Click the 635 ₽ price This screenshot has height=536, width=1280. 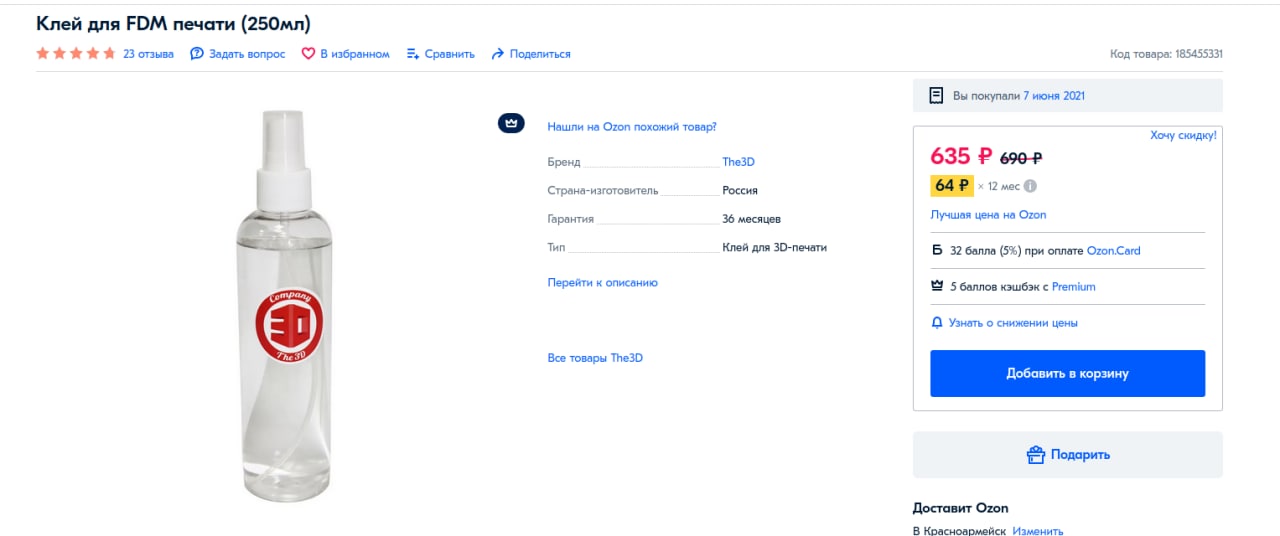tap(961, 156)
